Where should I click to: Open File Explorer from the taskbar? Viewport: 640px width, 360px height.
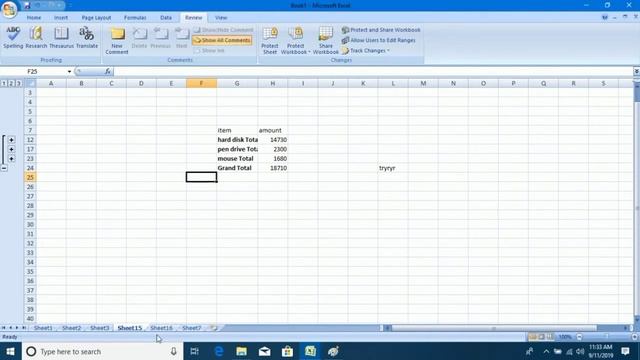tap(242, 351)
